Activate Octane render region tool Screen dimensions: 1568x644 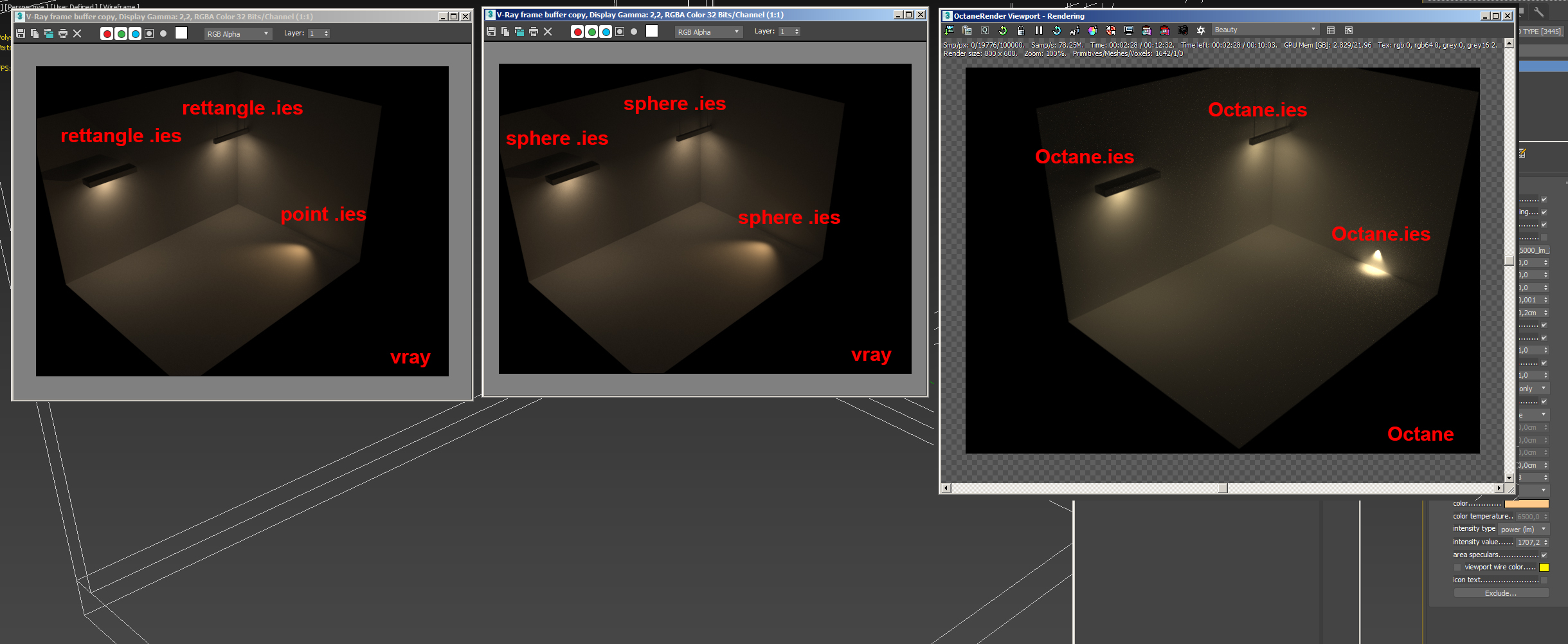[1147, 30]
